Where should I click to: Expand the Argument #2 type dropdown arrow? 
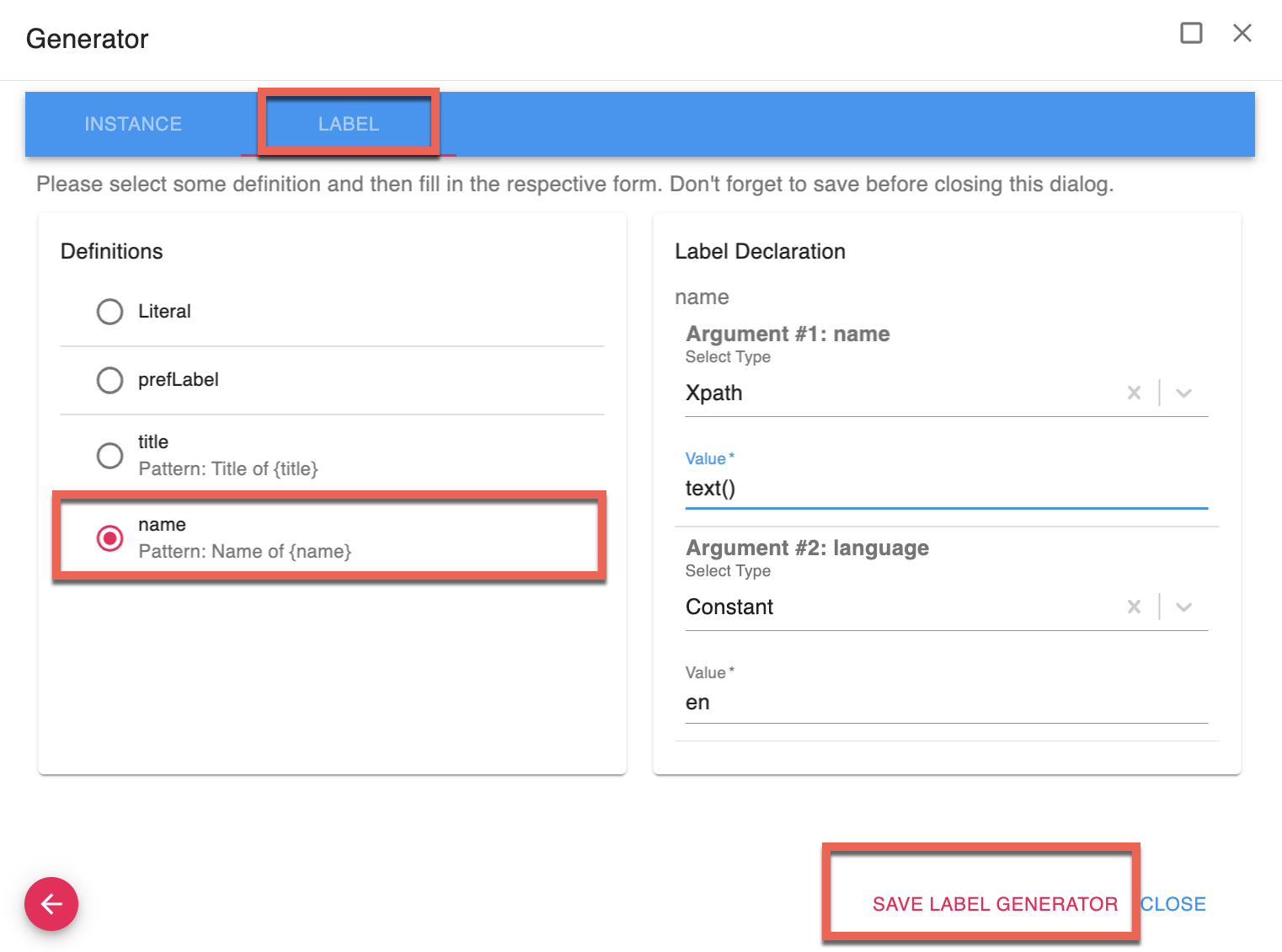(1183, 607)
